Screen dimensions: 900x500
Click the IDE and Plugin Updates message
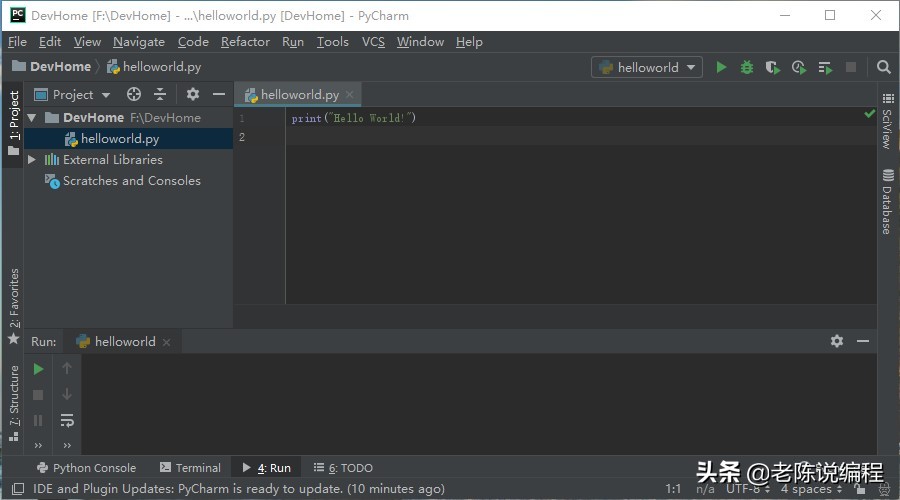point(238,489)
